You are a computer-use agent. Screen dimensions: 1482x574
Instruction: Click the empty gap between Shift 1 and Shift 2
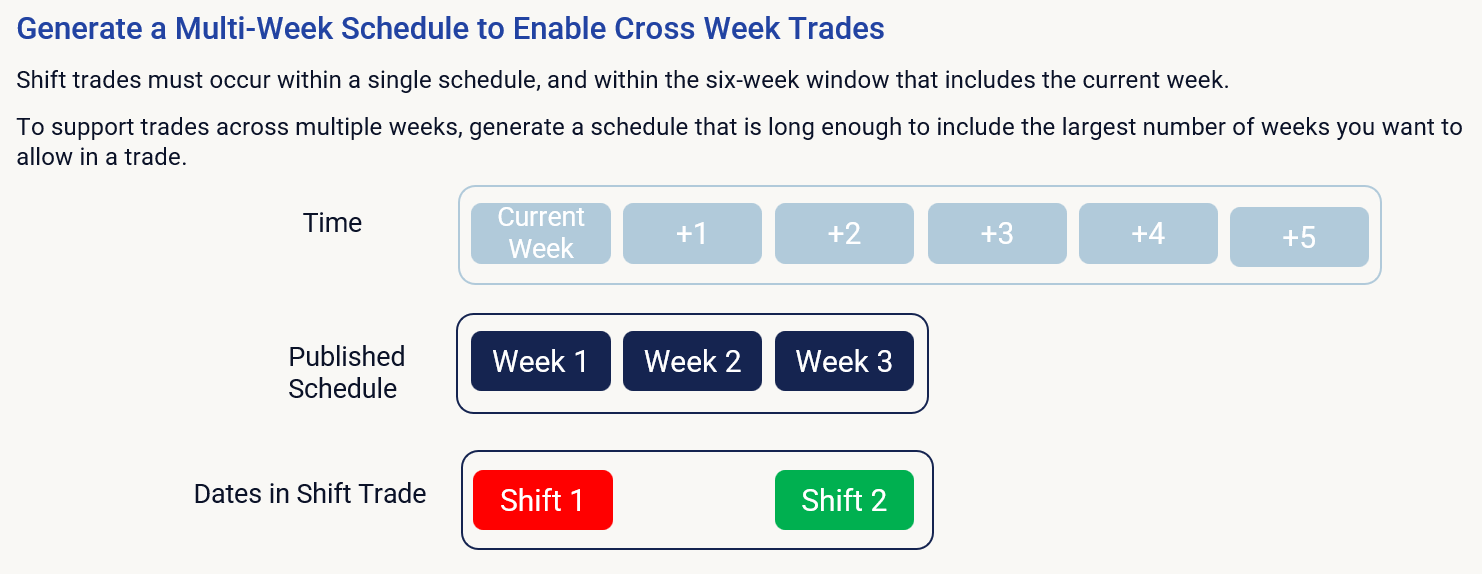(x=693, y=500)
